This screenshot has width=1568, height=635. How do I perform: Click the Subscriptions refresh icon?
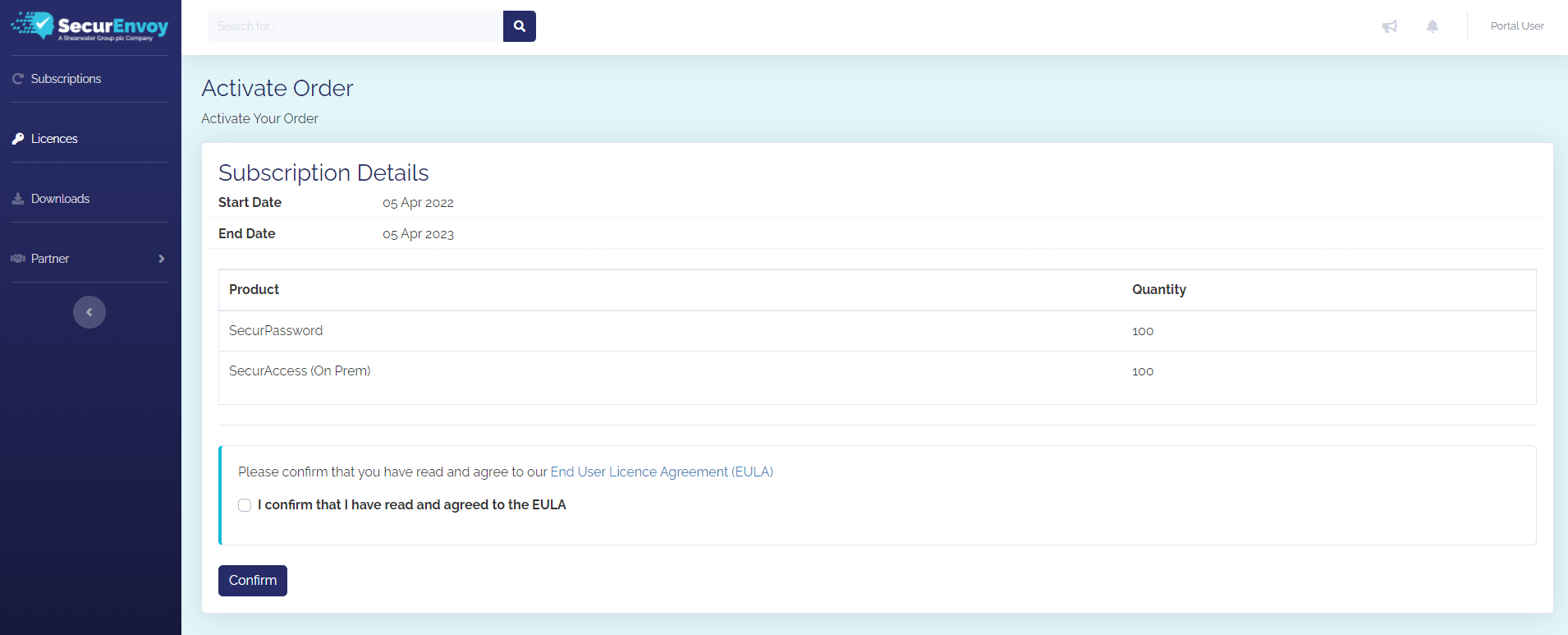pos(18,79)
